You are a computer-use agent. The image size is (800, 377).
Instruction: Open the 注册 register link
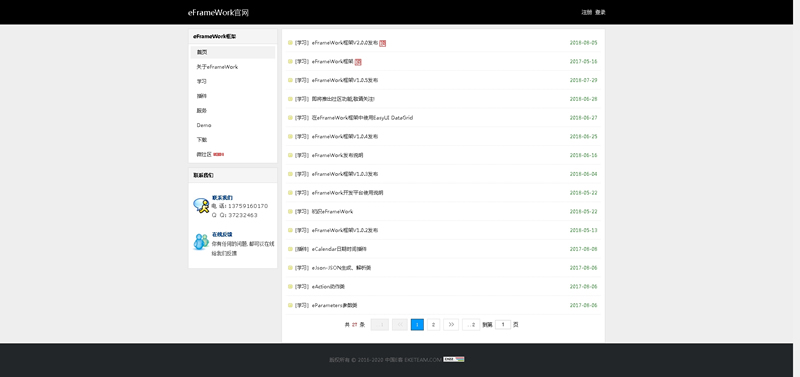pyautogui.click(x=587, y=12)
